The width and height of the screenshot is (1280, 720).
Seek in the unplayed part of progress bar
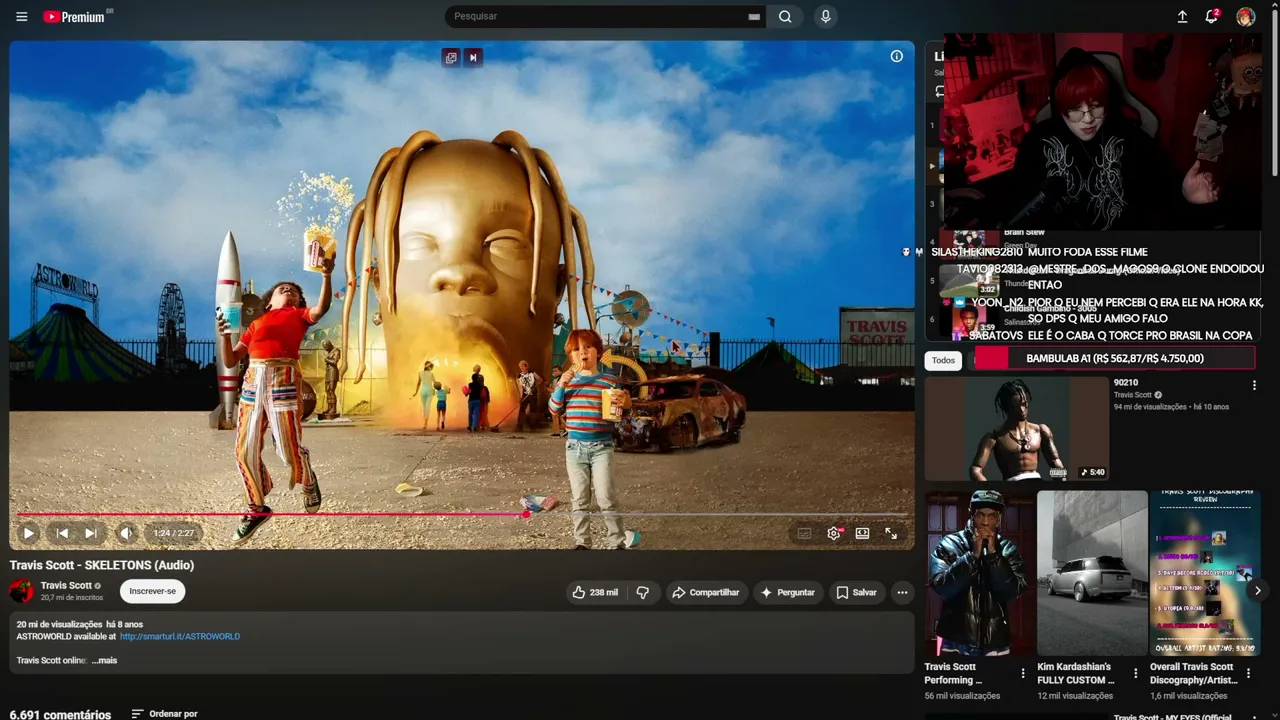pos(718,514)
